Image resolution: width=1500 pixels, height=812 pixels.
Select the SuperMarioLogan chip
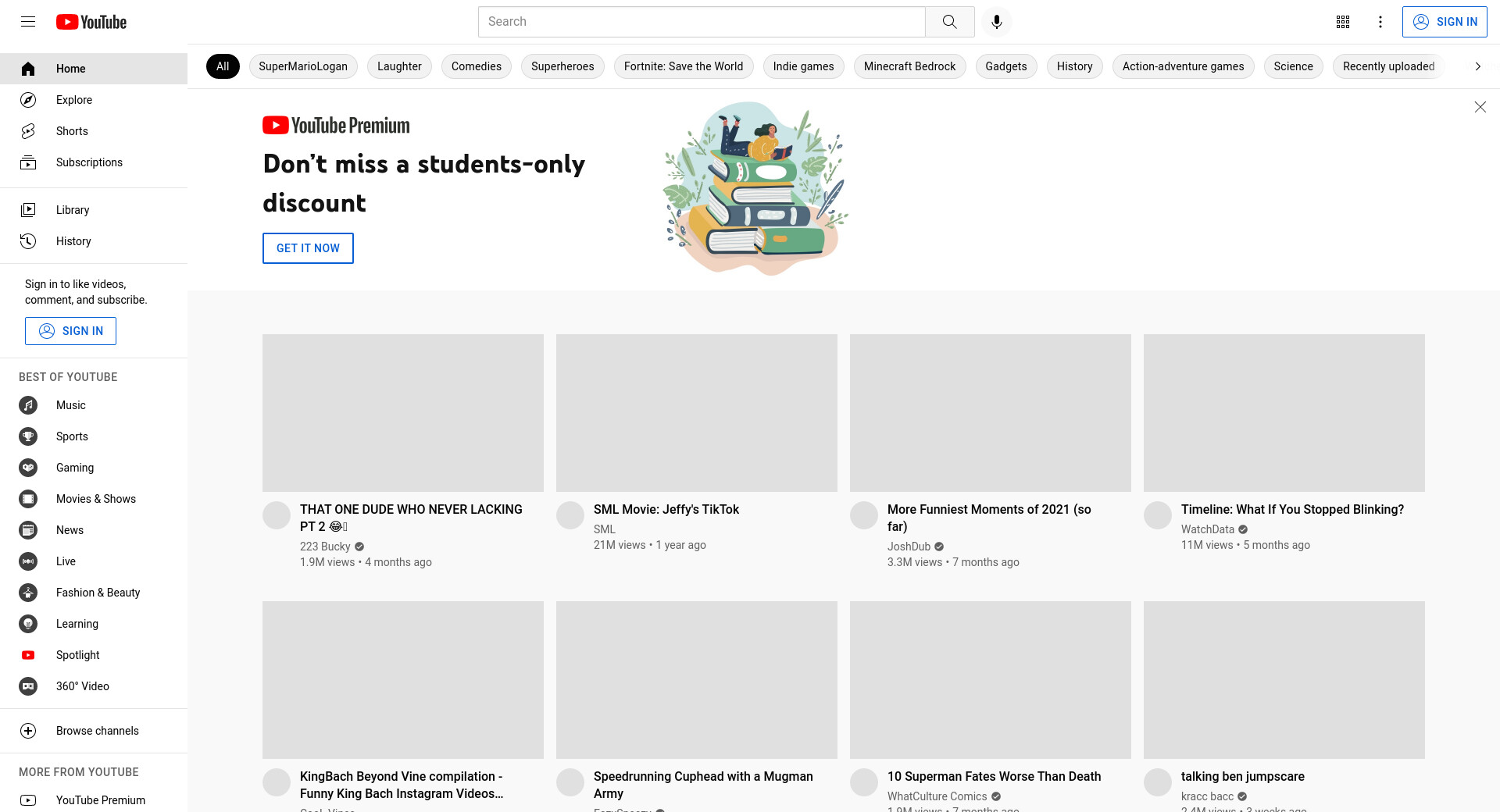303,66
